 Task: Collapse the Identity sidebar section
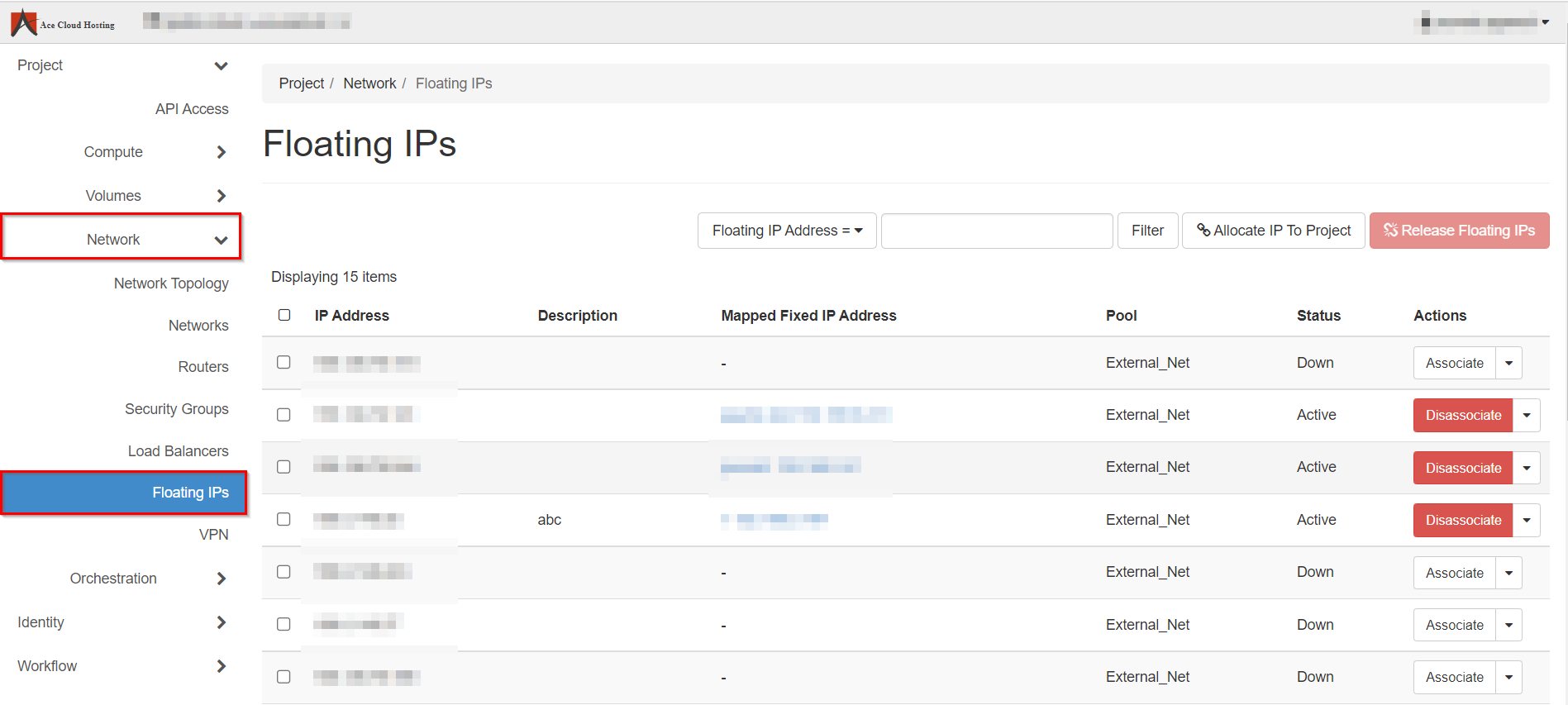click(x=221, y=622)
